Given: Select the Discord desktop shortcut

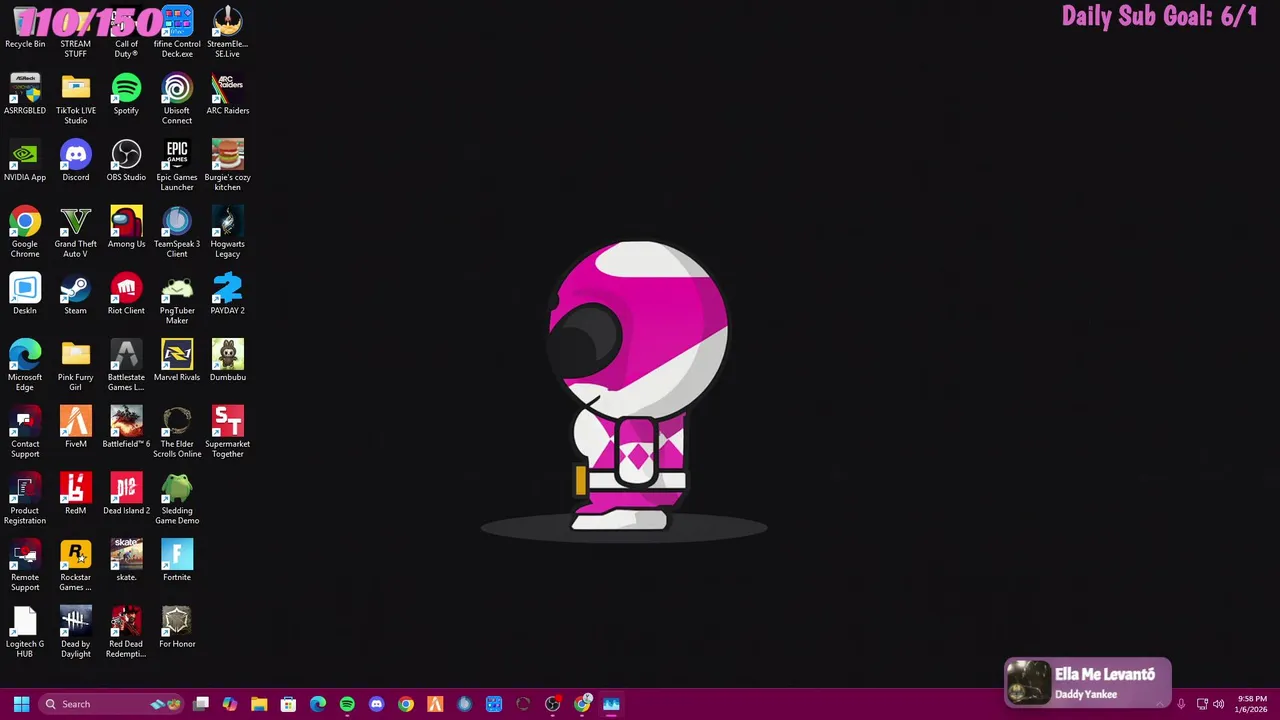Looking at the screenshot, I should (x=76, y=162).
